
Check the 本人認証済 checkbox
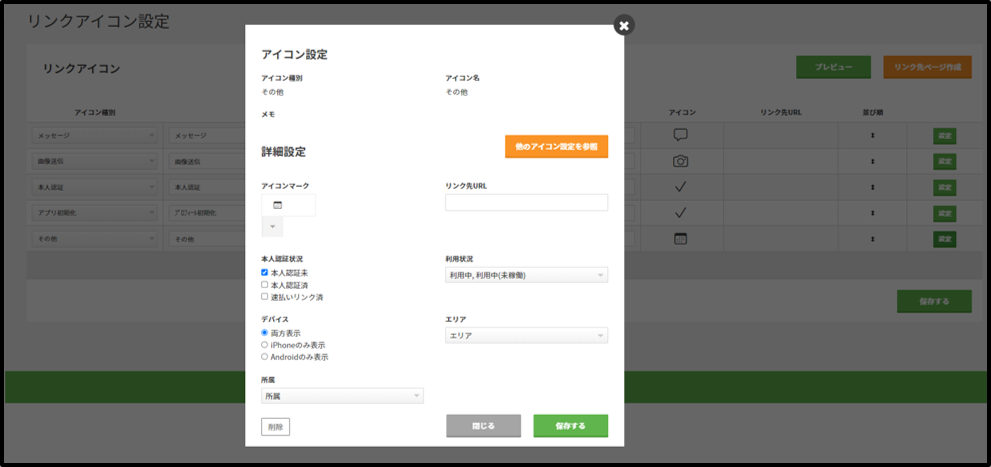[265, 285]
